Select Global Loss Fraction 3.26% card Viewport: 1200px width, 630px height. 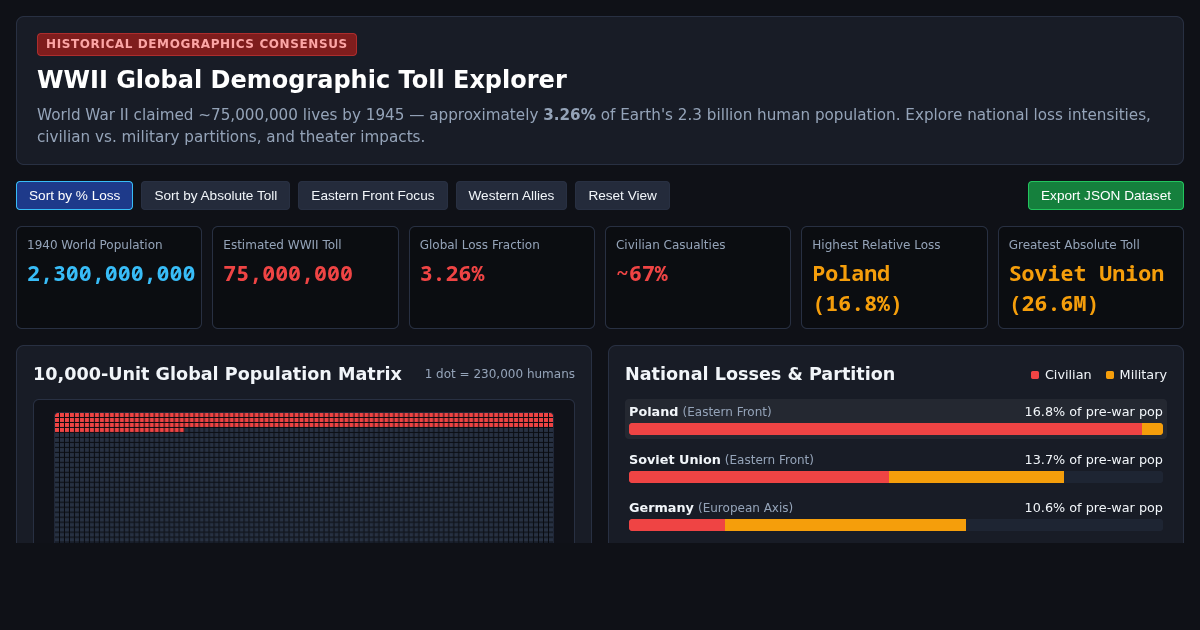tap(502, 278)
